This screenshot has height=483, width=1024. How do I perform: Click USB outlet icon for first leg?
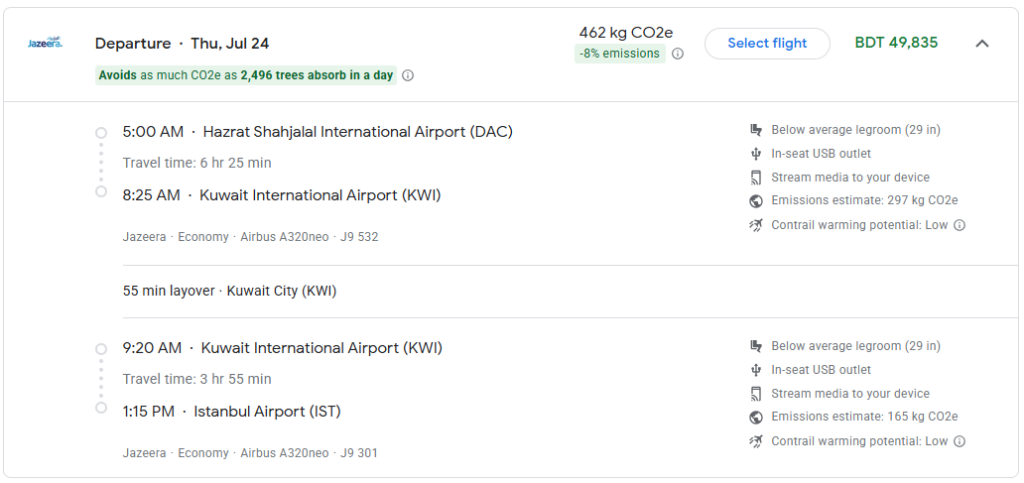point(756,154)
